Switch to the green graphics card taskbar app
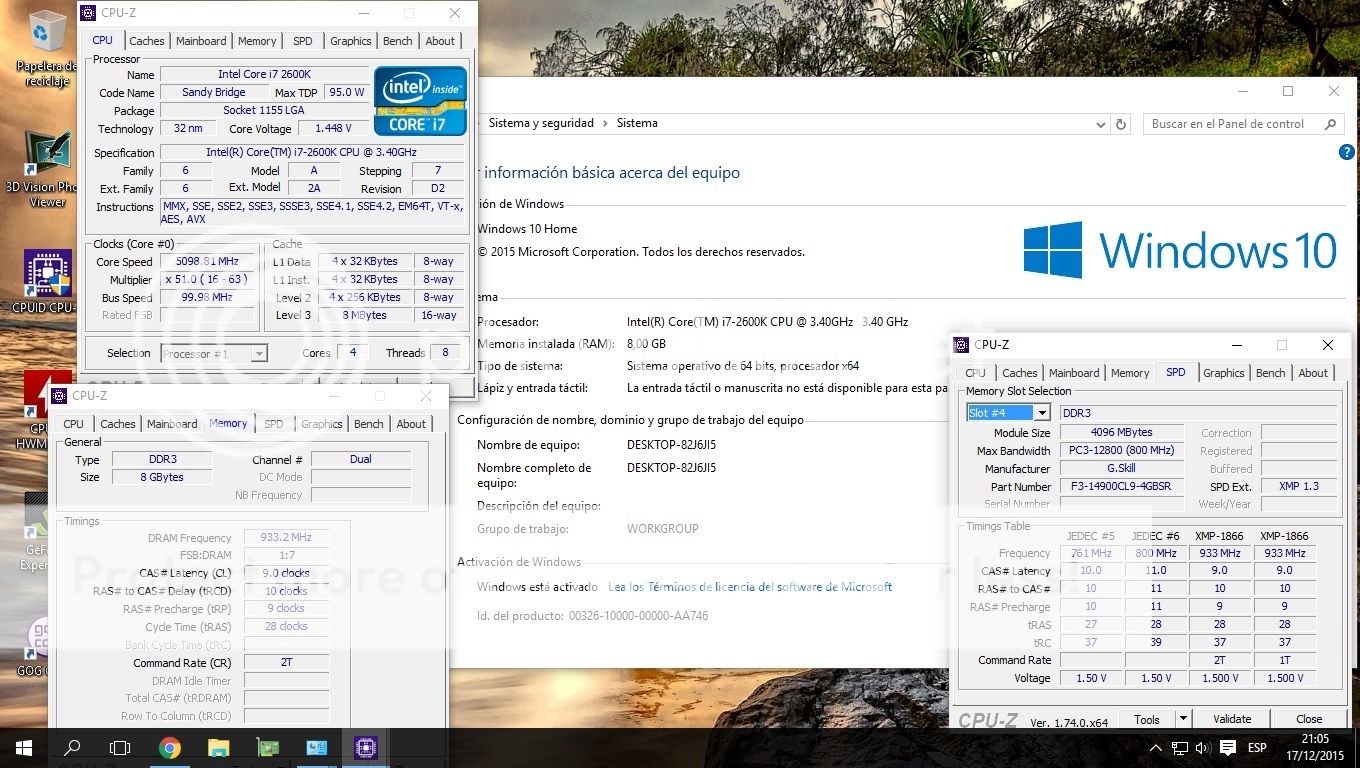 (267, 747)
